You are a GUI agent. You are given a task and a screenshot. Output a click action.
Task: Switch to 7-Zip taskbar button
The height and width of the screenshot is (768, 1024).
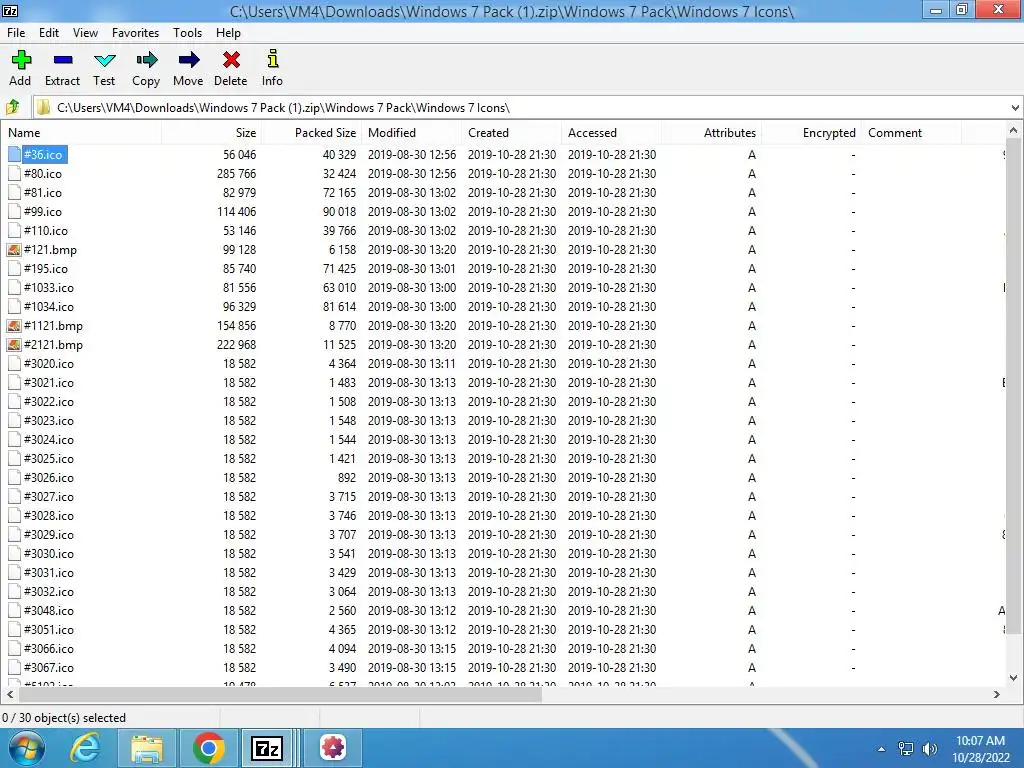coord(267,748)
